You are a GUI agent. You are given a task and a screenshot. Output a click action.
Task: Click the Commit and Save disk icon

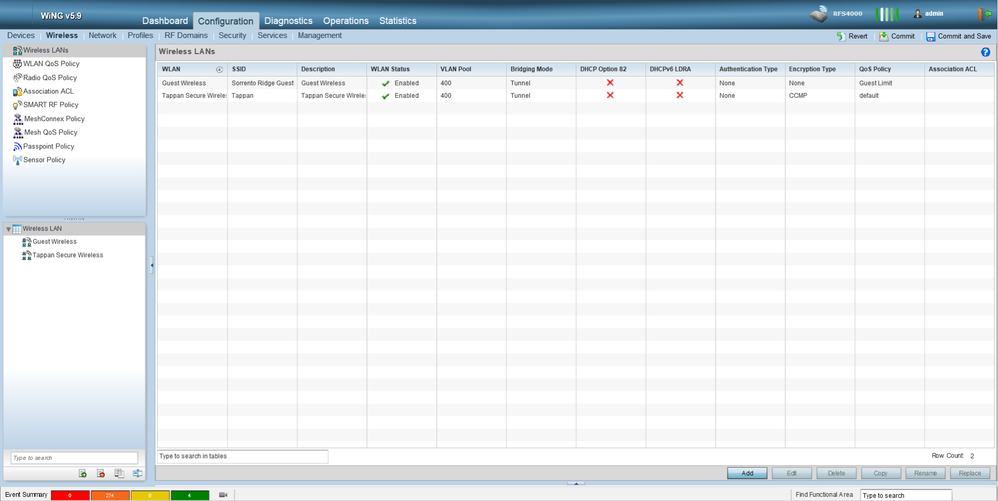coord(931,36)
